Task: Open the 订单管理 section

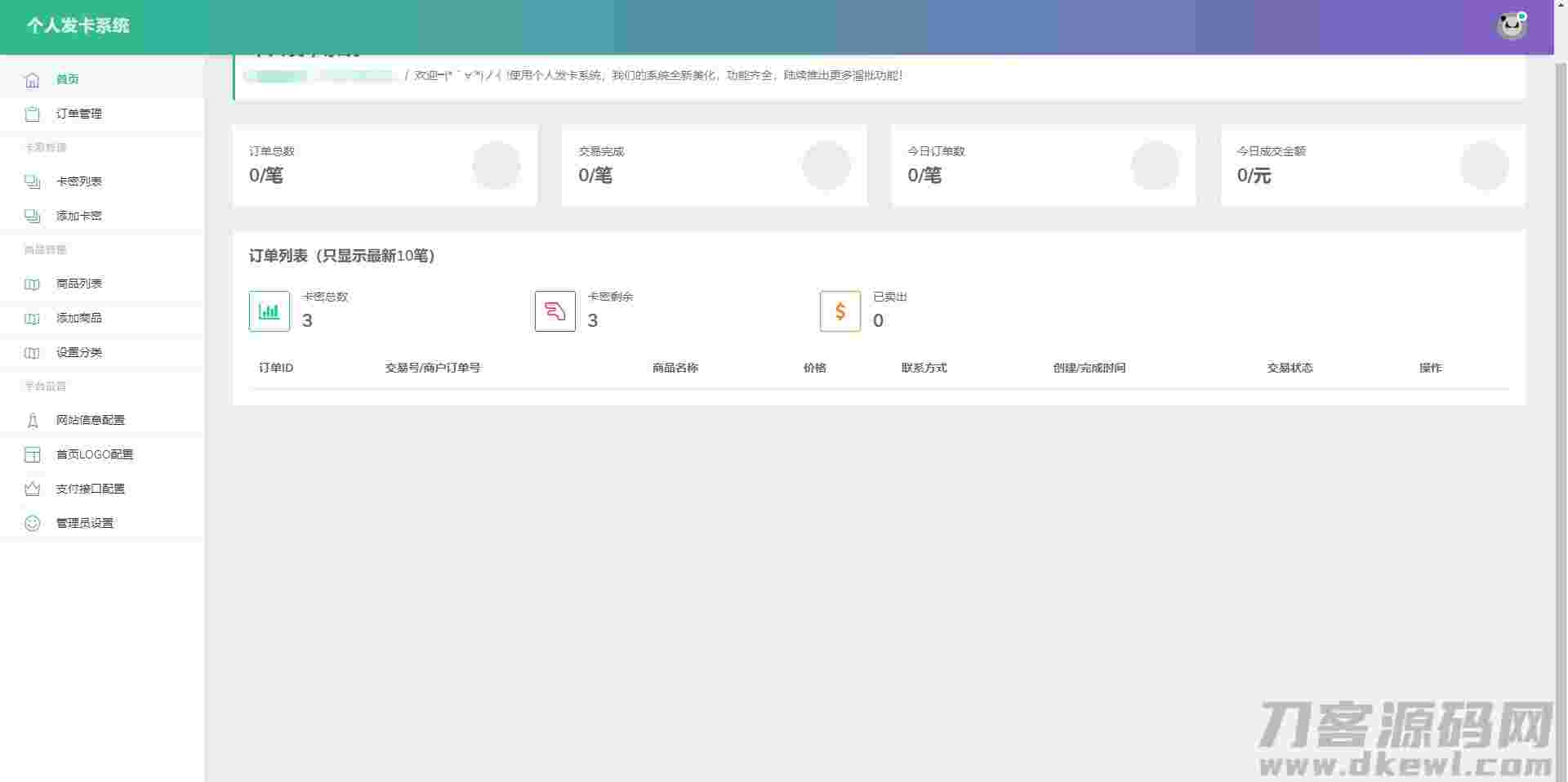Action: click(x=78, y=114)
